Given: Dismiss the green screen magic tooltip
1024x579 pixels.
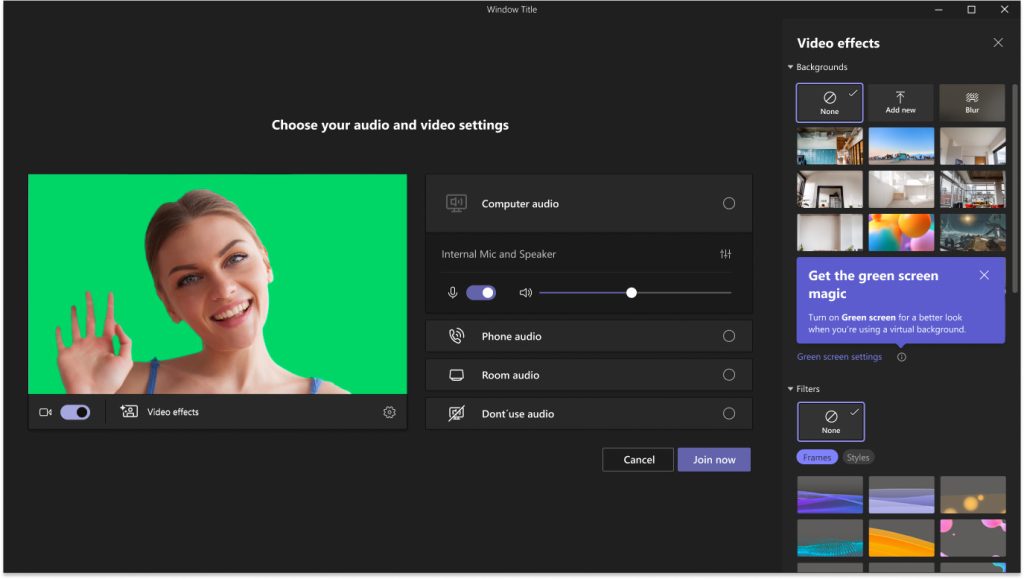Looking at the screenshot, I should tap(984, 275).
